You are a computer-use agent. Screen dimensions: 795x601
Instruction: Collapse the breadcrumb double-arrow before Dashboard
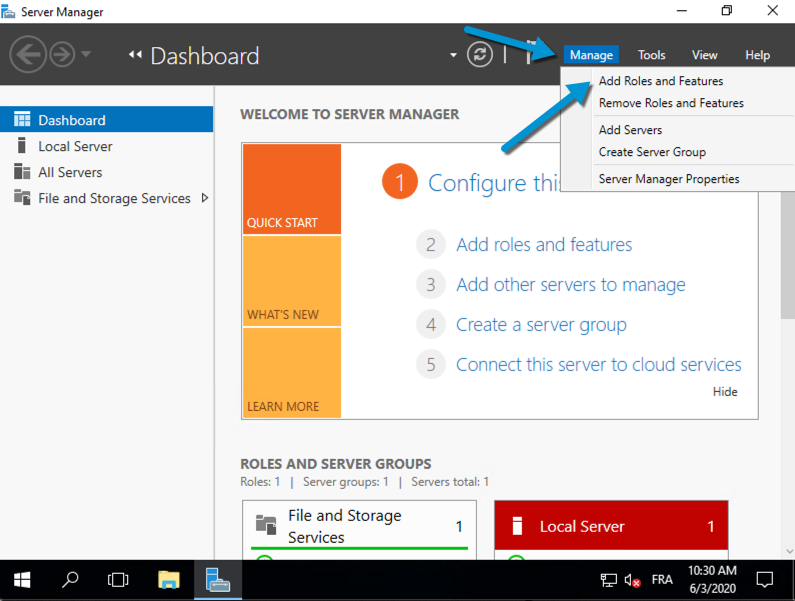[135, 54]
